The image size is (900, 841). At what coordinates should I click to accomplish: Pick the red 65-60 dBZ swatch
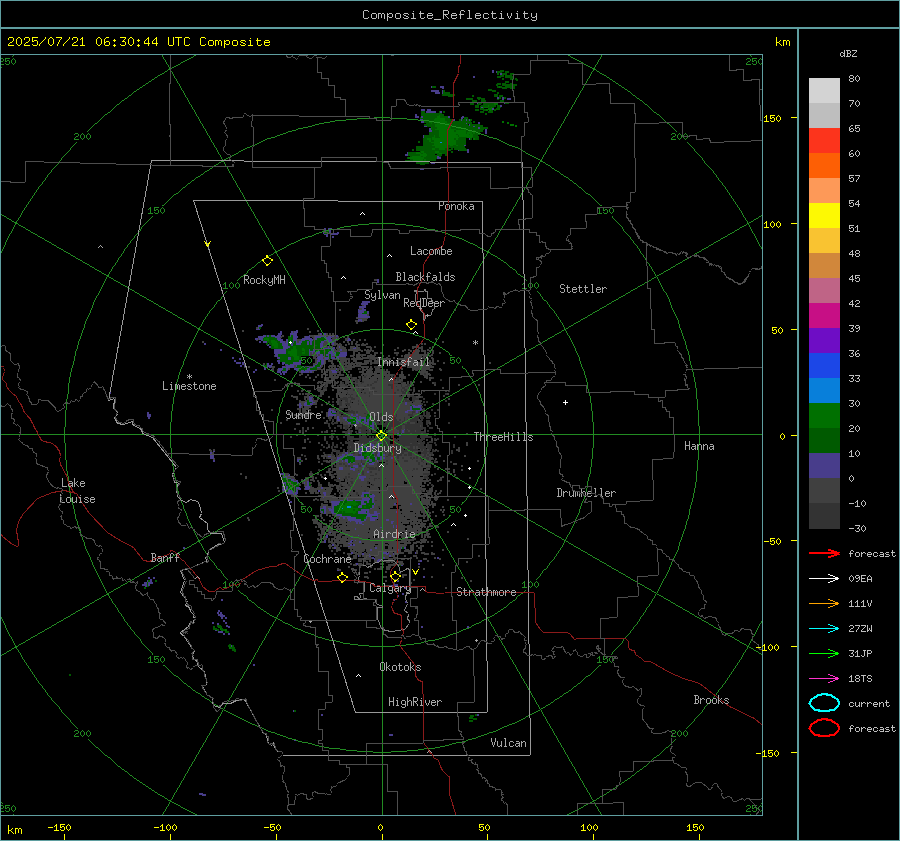click(824, 141)
